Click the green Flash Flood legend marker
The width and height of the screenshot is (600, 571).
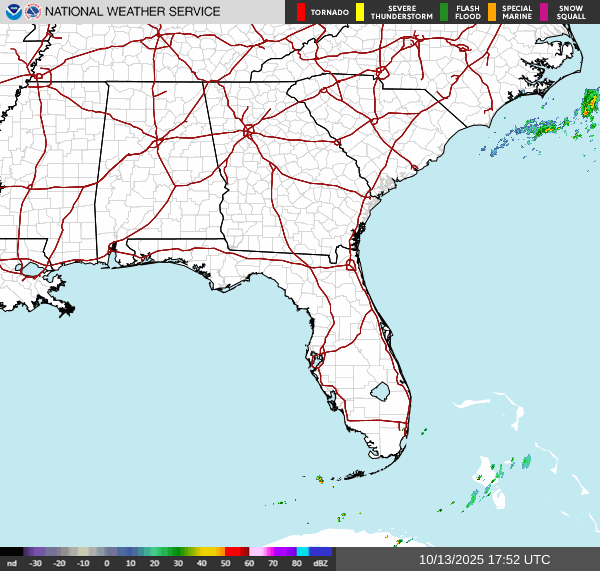click(444, 12)
